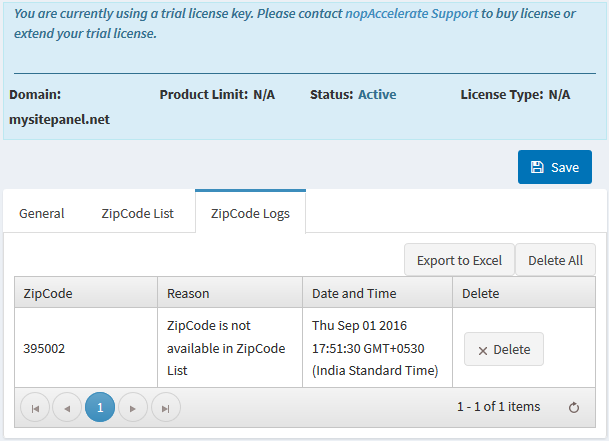Select the ZipCode Logs tab
Viewport: 609px width, 441px height.
click(x=250, y=213)
